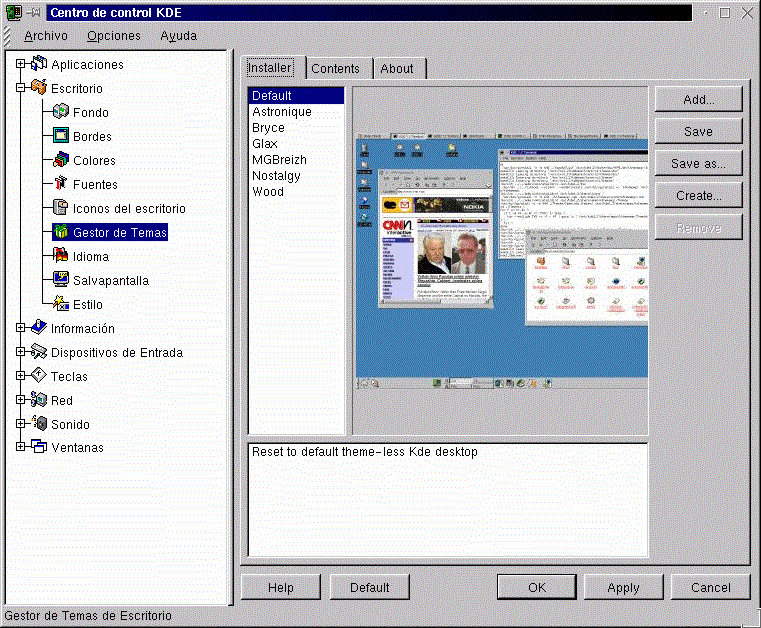The height and width of the screenshot is (628, 761).
Task: Select the Estilo icon
Action: (x=60, y=305)
